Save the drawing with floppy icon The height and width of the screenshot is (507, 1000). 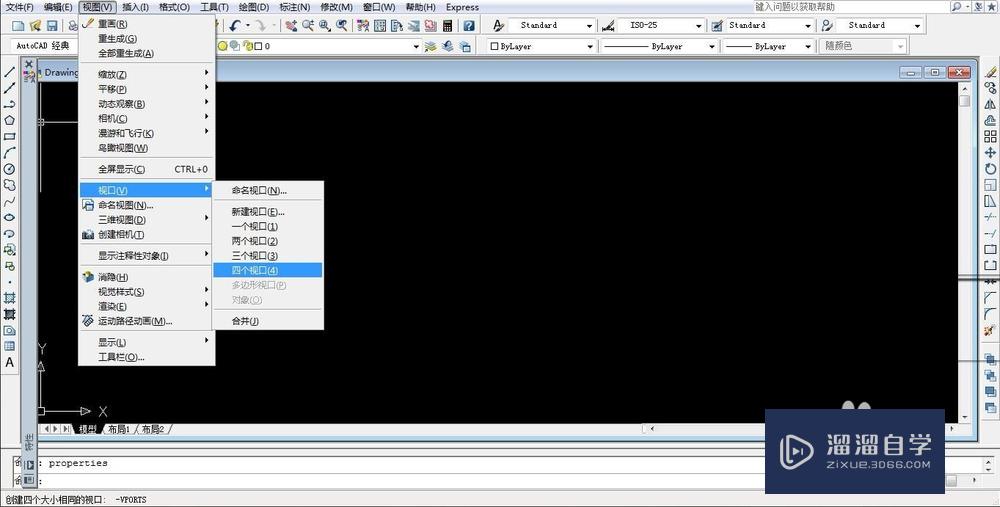pos(52,26)
